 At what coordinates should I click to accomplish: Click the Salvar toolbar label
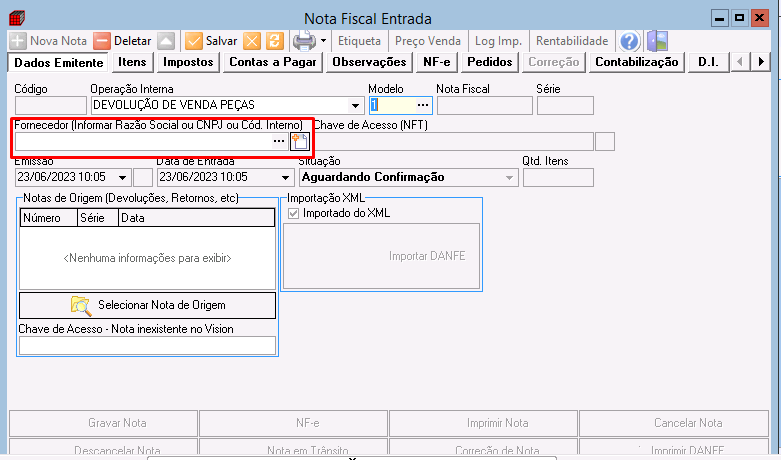coord(222,41)
